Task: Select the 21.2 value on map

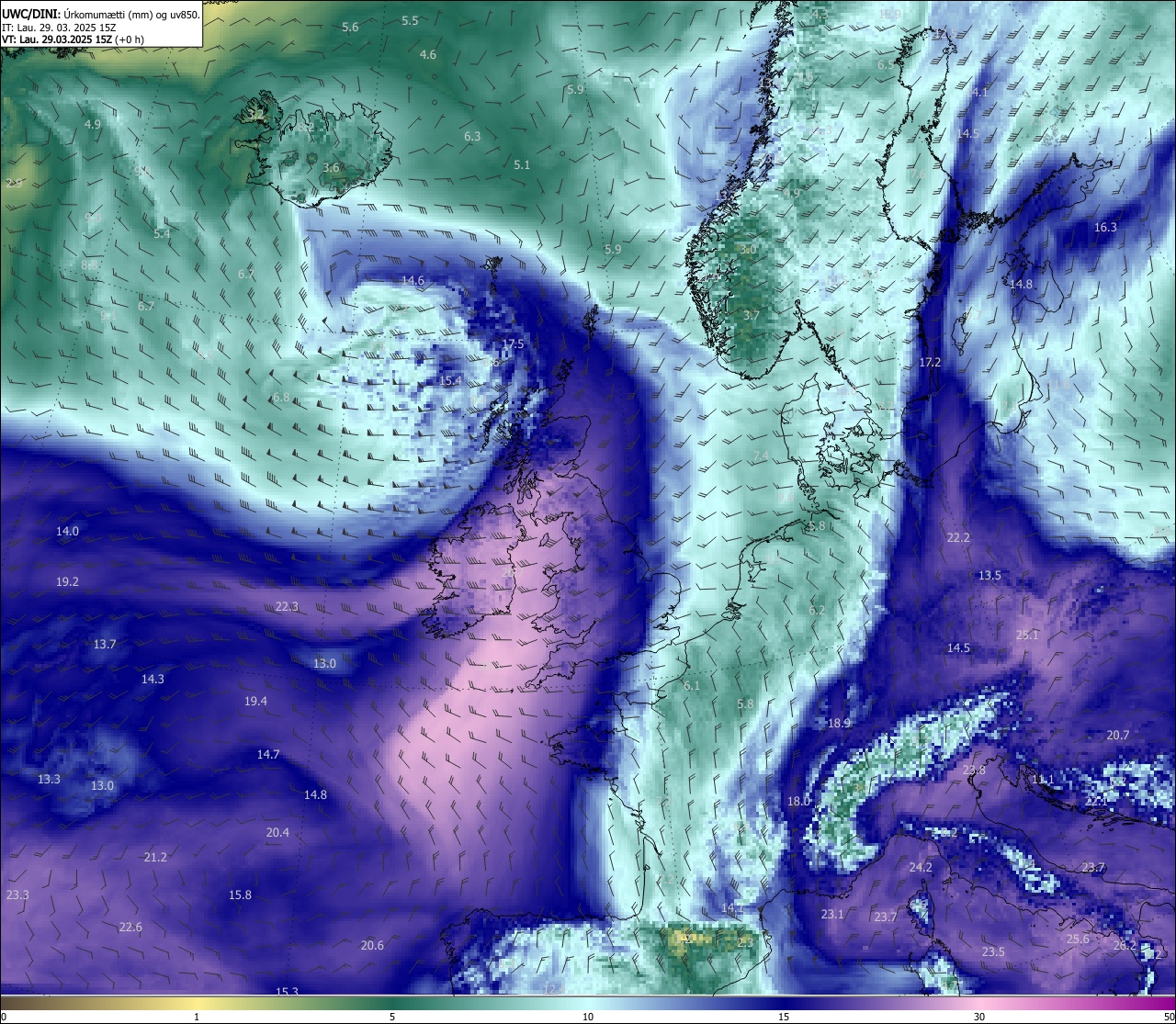Action: click(x=155, y=858)
